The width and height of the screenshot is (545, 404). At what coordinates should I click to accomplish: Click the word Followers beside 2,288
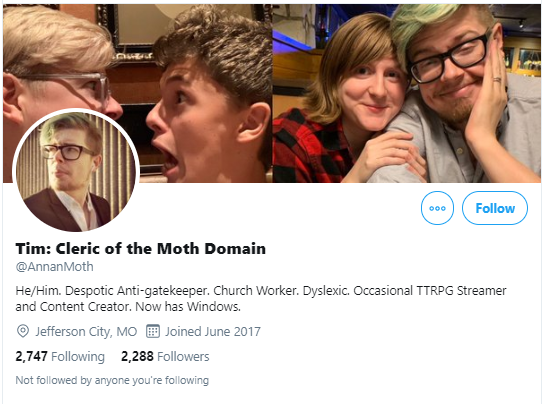tap(183, 357)
